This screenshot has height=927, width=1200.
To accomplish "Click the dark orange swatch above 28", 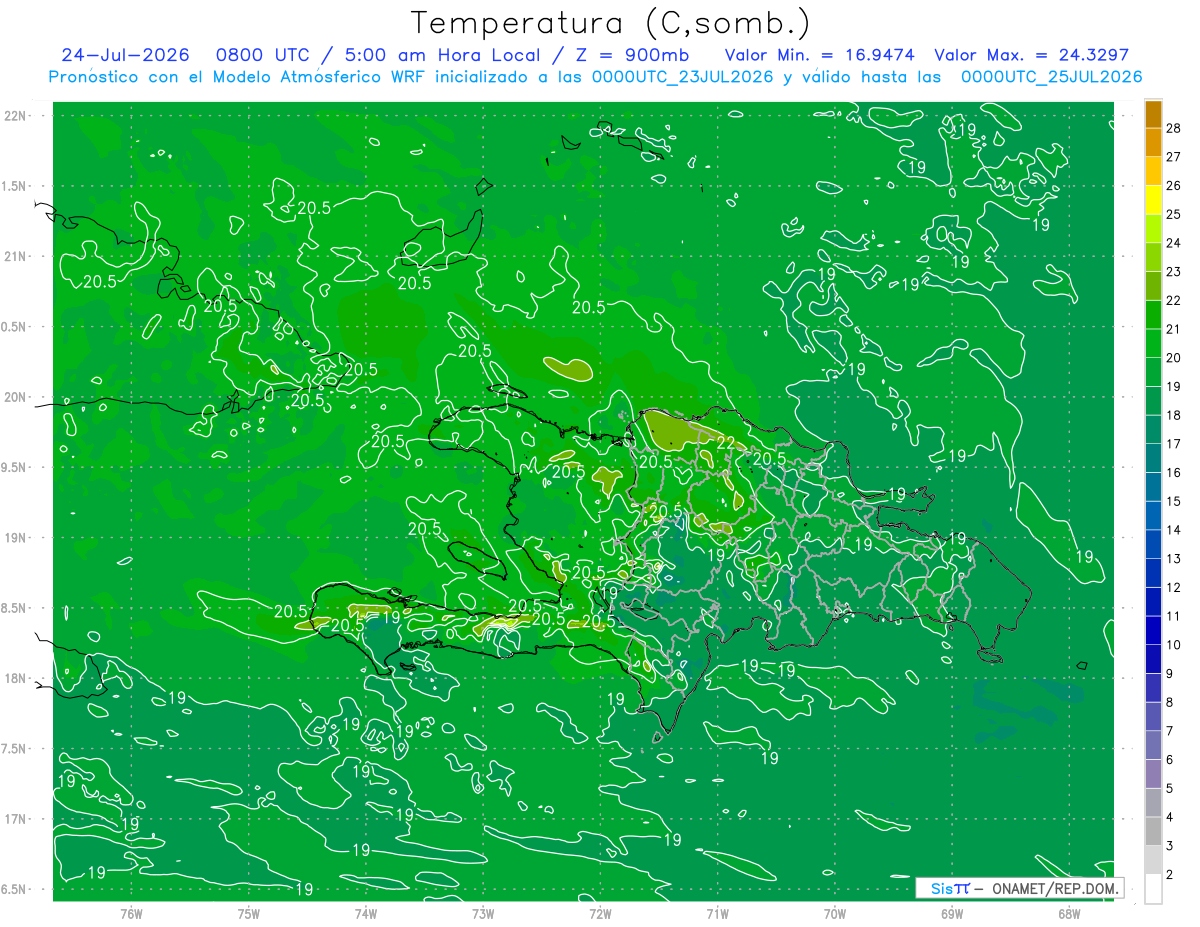I will point(1153,113).
